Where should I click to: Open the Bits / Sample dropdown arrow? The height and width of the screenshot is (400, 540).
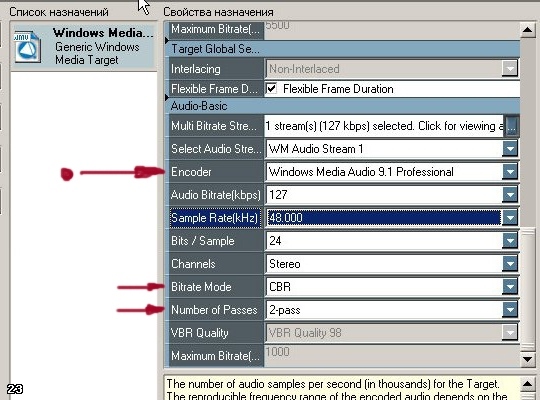pos(510,240)
